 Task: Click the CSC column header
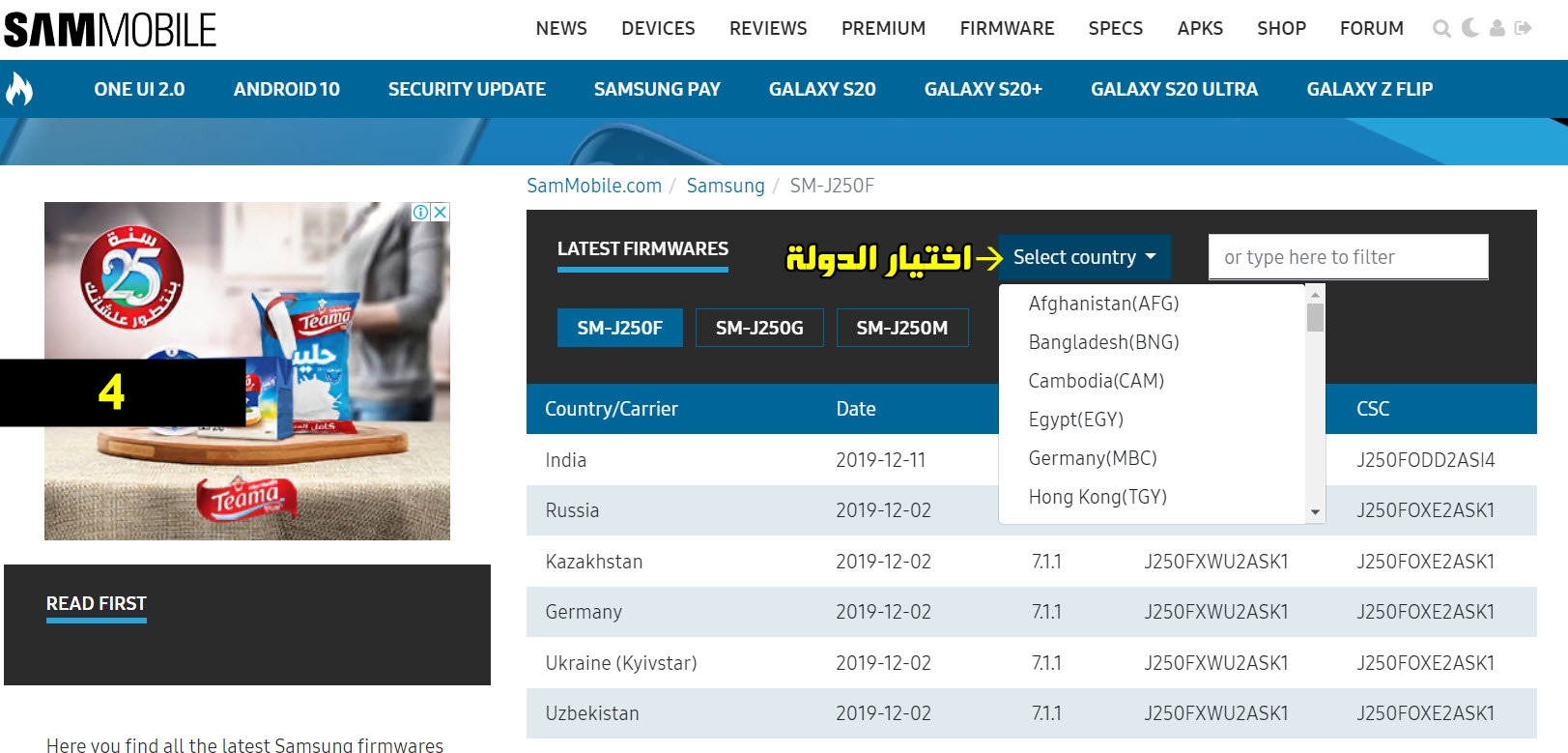[1373, 409]
